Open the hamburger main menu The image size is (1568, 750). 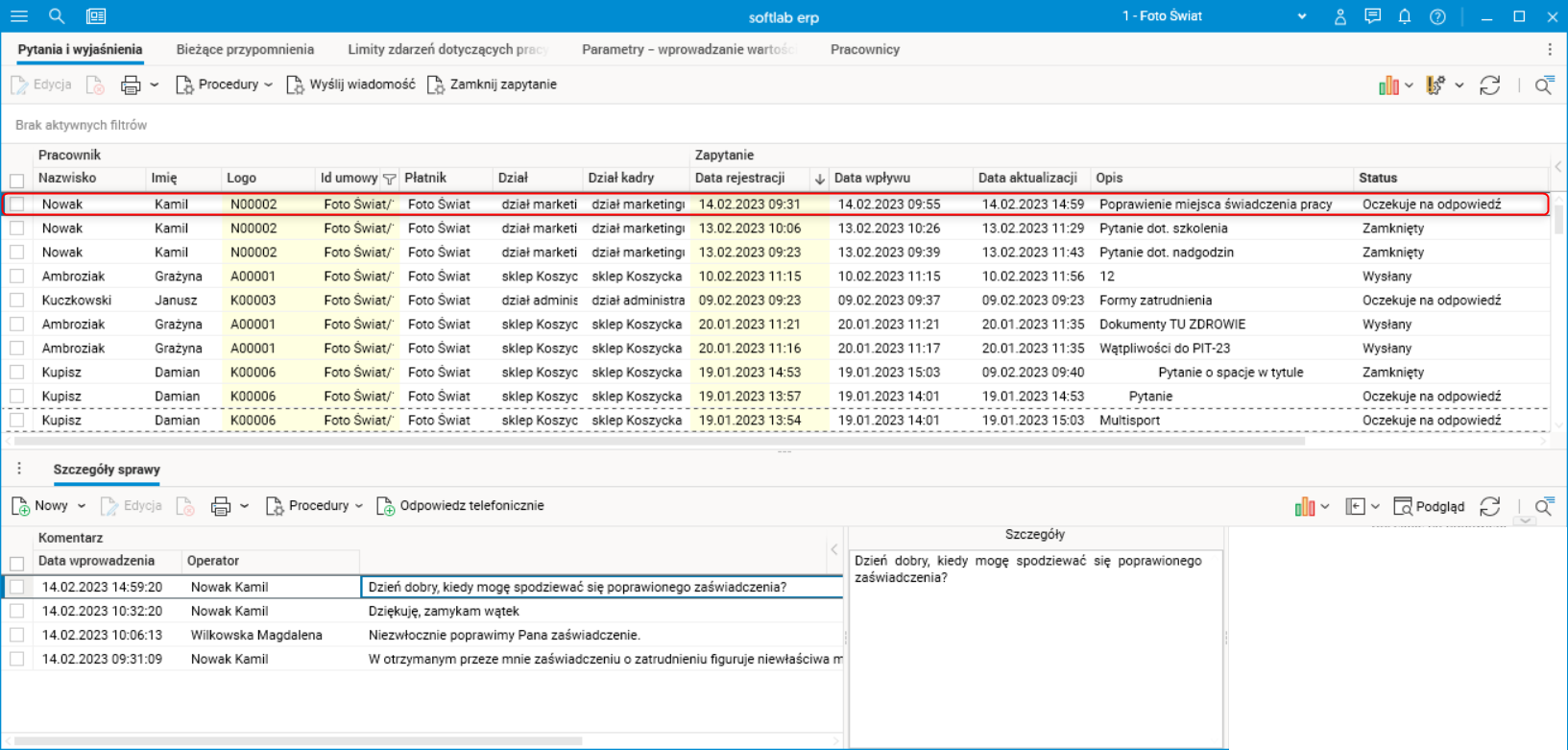click(x=18, y=16)
